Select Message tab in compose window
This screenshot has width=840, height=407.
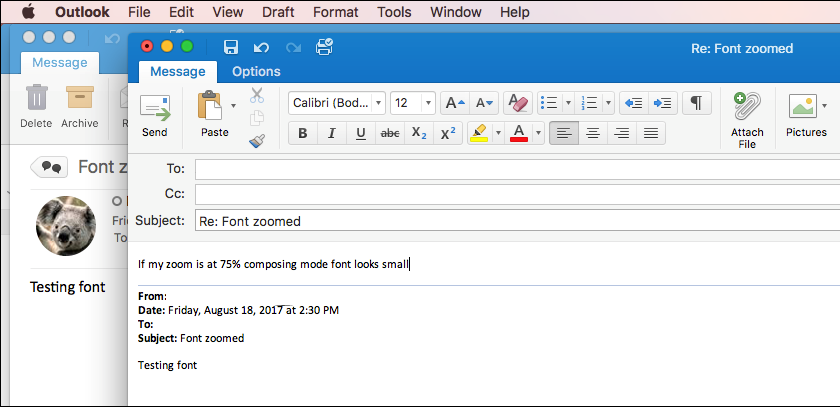click(x=178, y=71)
